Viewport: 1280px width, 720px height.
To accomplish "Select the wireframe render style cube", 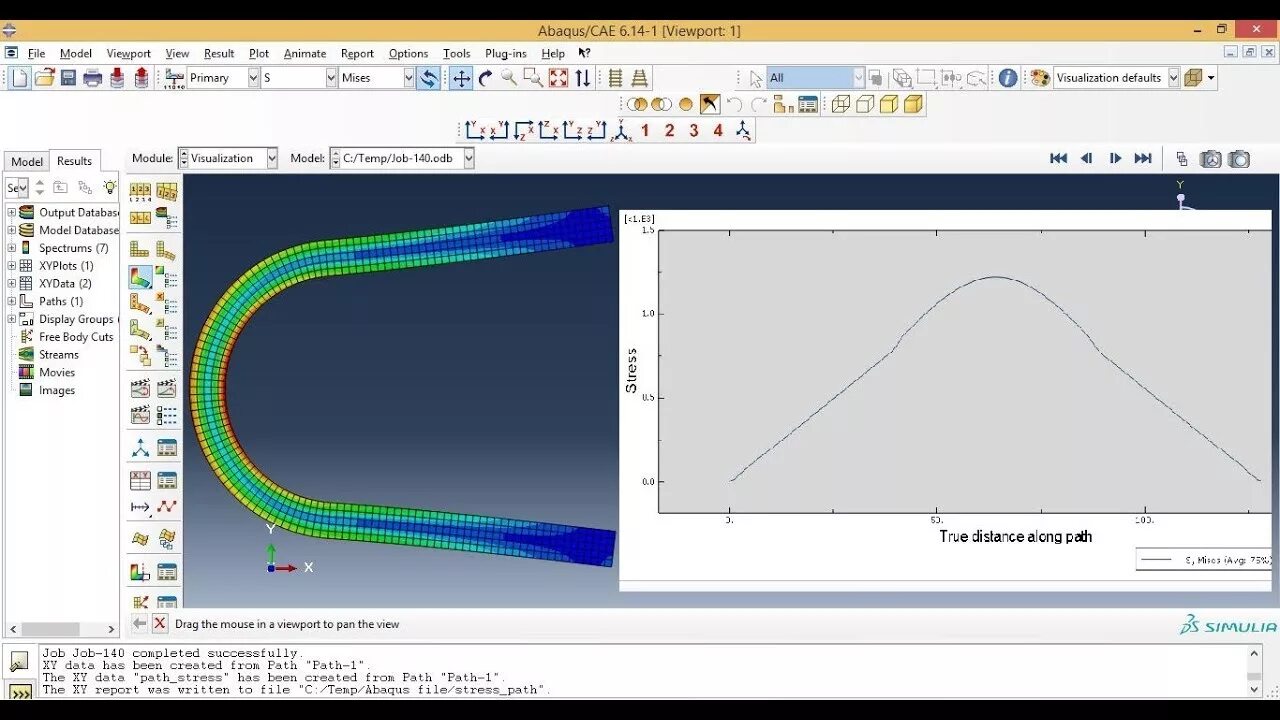I will (x=841, y=104).
